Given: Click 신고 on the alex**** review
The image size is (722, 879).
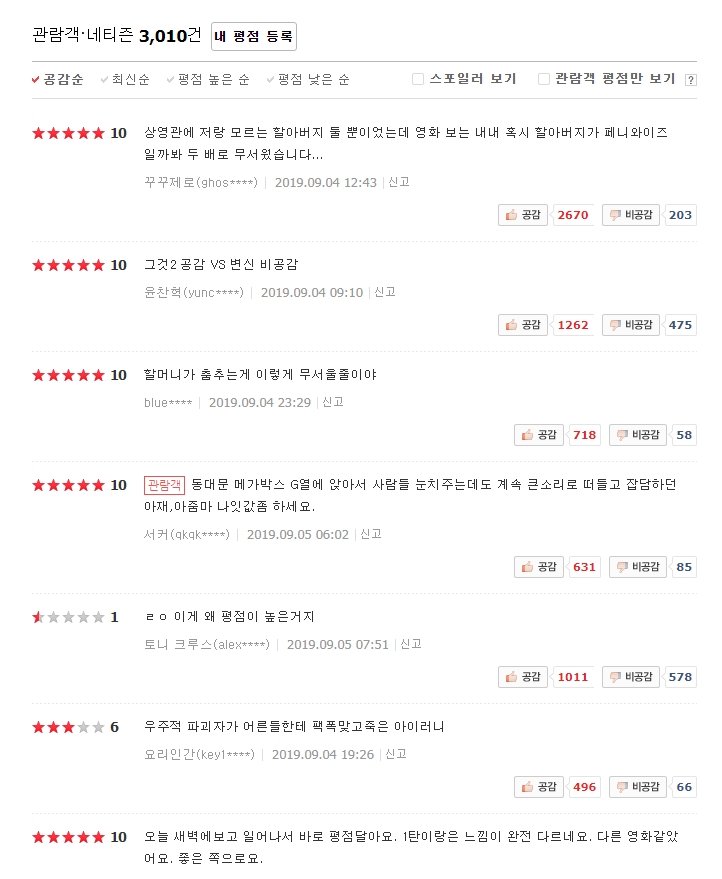Looking at the screenshot, I should point(410,644).
